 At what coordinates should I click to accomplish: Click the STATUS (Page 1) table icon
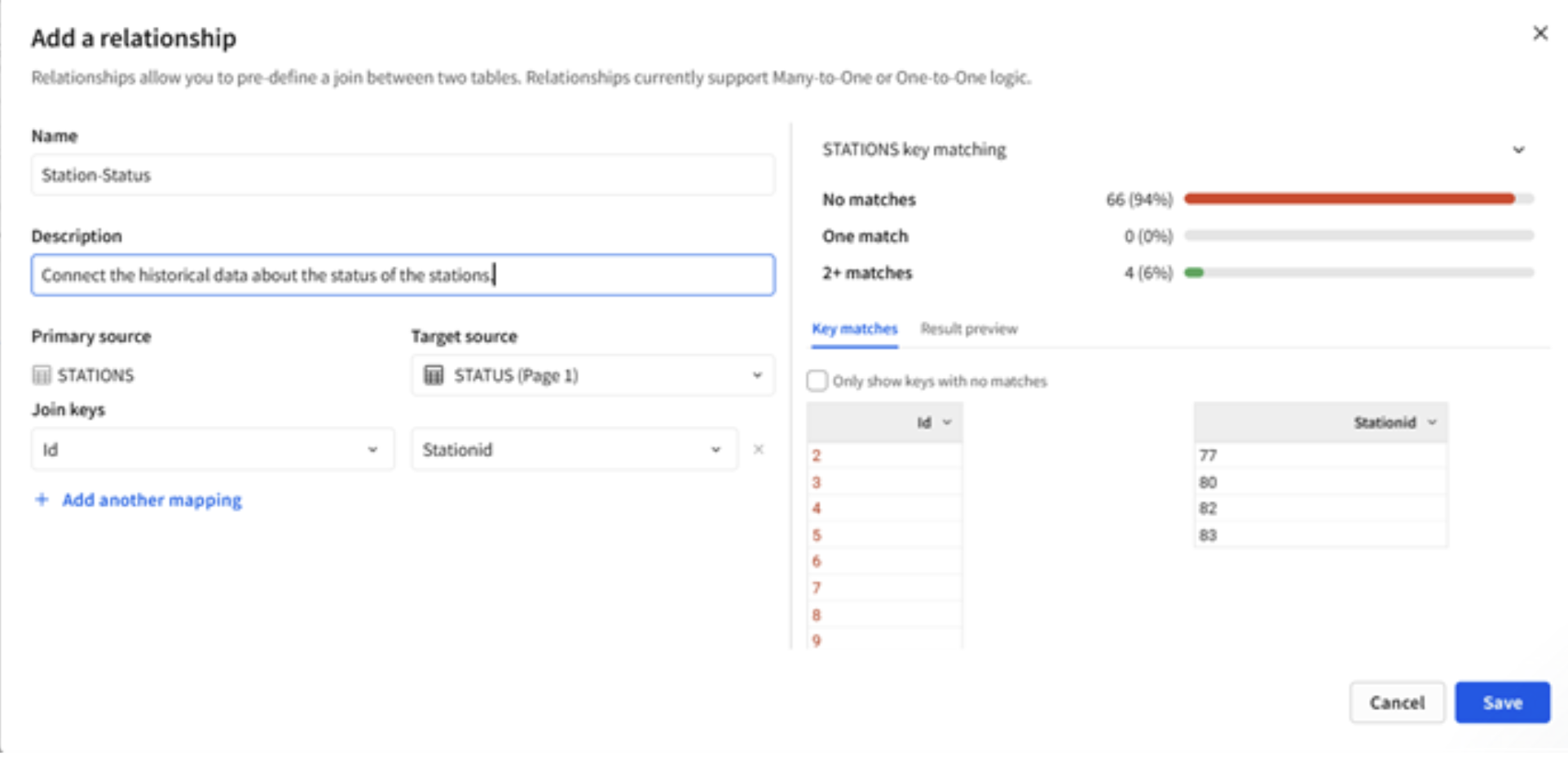tap(434, 375)
